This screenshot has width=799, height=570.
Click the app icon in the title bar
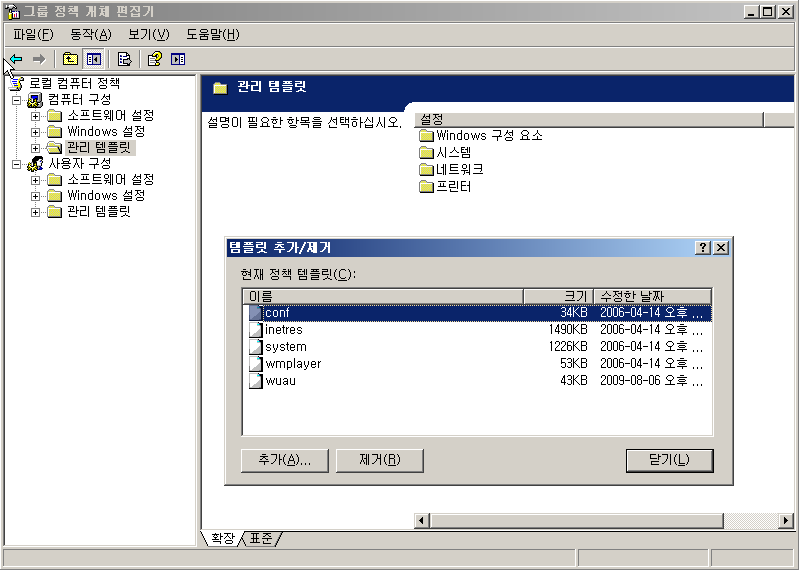(12, 11)
